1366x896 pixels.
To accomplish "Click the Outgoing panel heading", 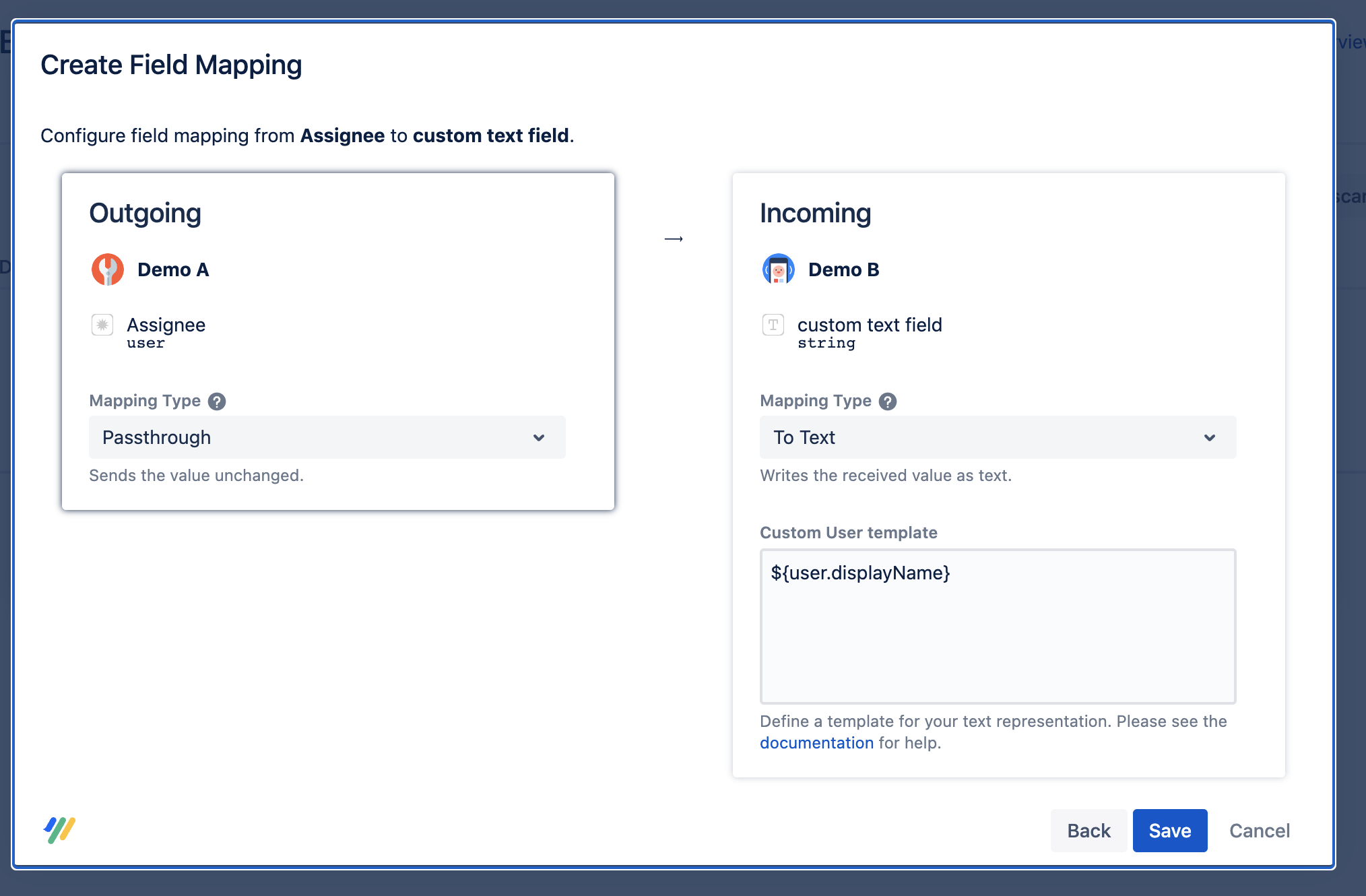I will pos(145,214).
